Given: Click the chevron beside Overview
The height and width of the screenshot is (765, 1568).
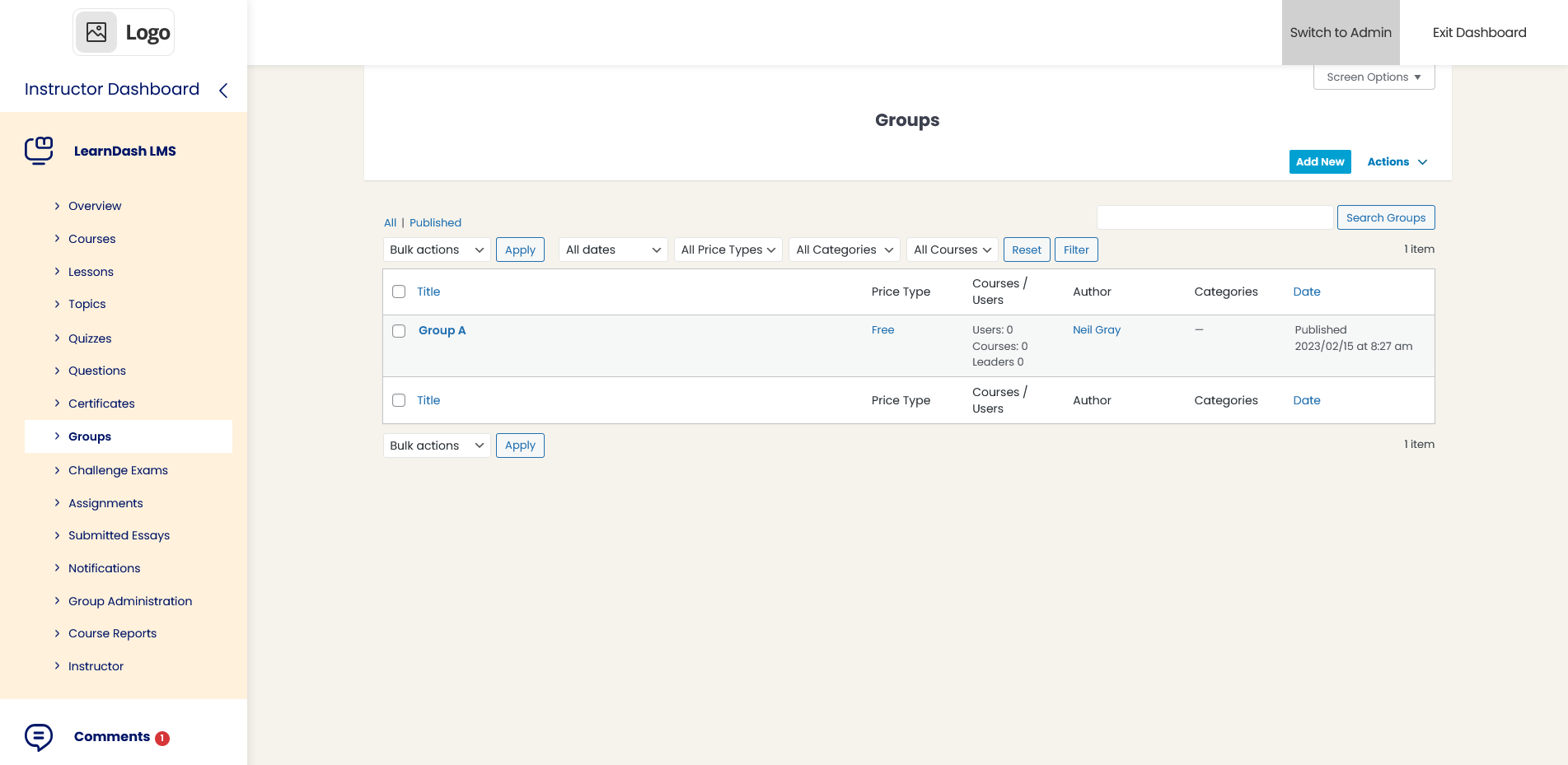Looking at the screenshot, I should tap(57, 206).
